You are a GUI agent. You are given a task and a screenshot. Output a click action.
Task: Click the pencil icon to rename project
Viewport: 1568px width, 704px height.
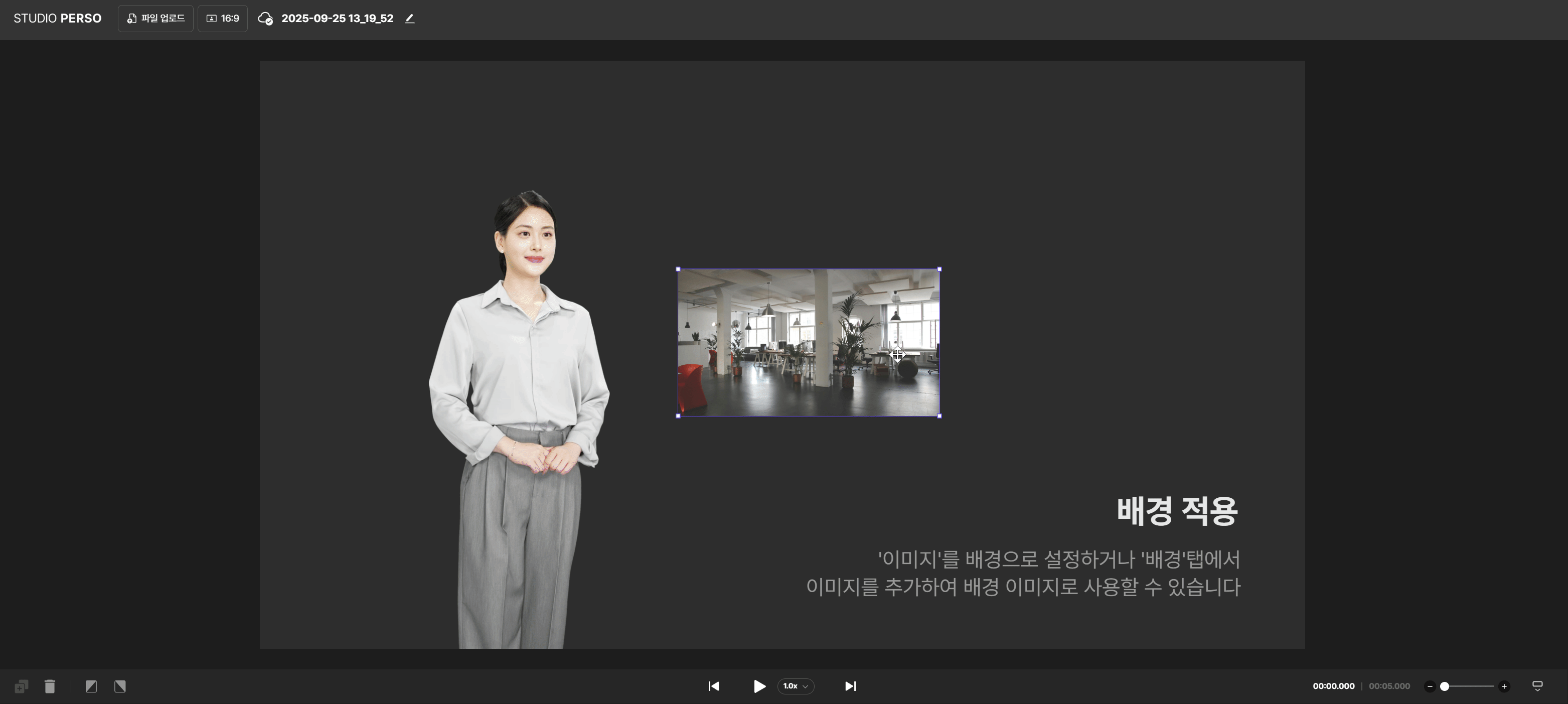tap(410, 18)
